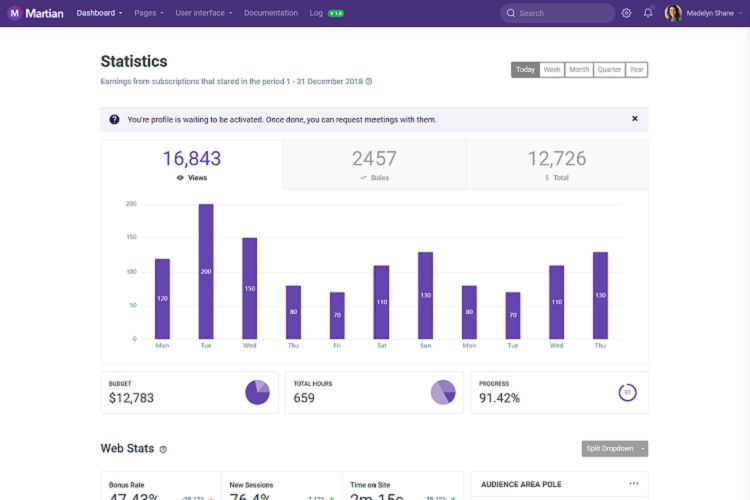Click the Sun bar labeled 130

425,295
